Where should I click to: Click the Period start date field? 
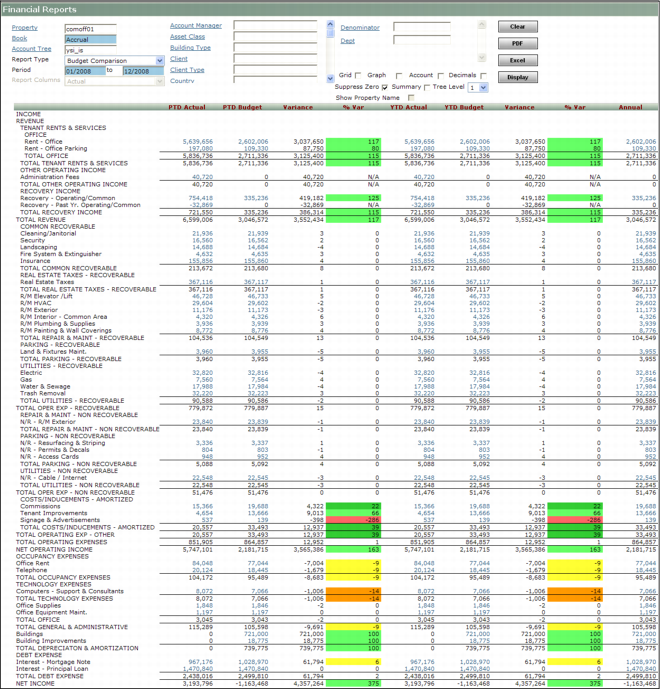click(84, 71)
